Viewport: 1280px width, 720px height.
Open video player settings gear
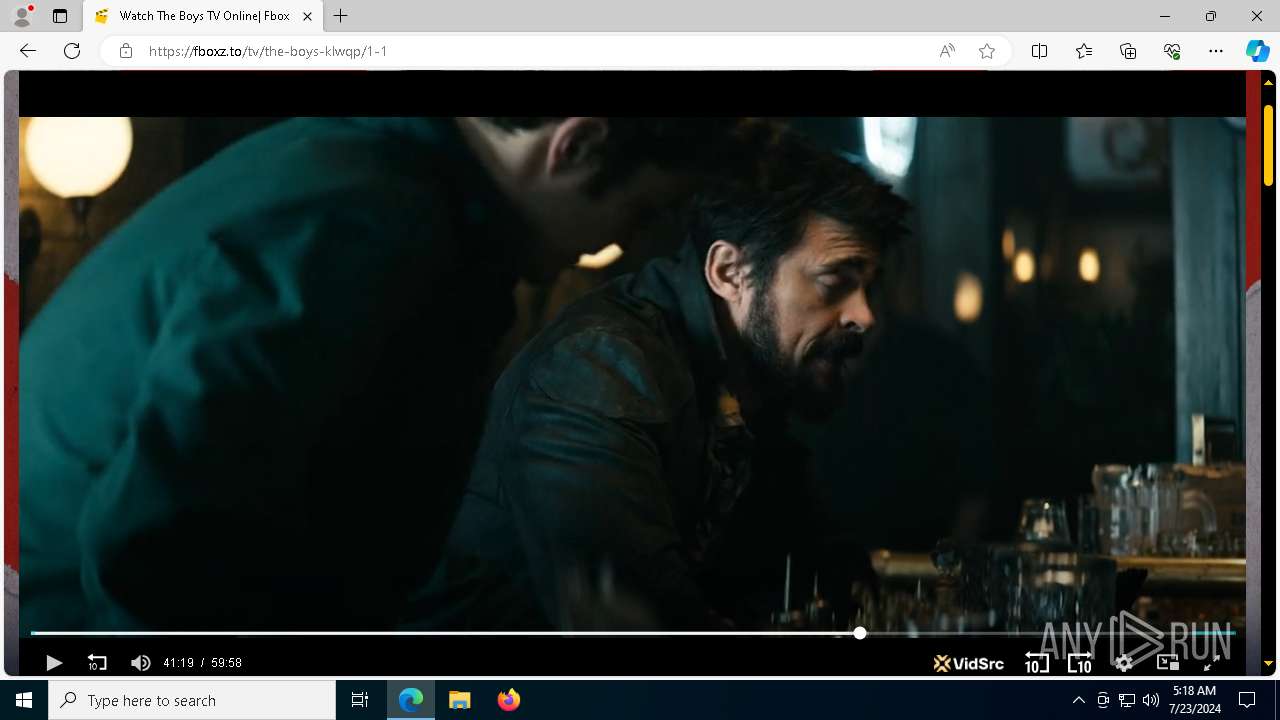coord(1124,662)
